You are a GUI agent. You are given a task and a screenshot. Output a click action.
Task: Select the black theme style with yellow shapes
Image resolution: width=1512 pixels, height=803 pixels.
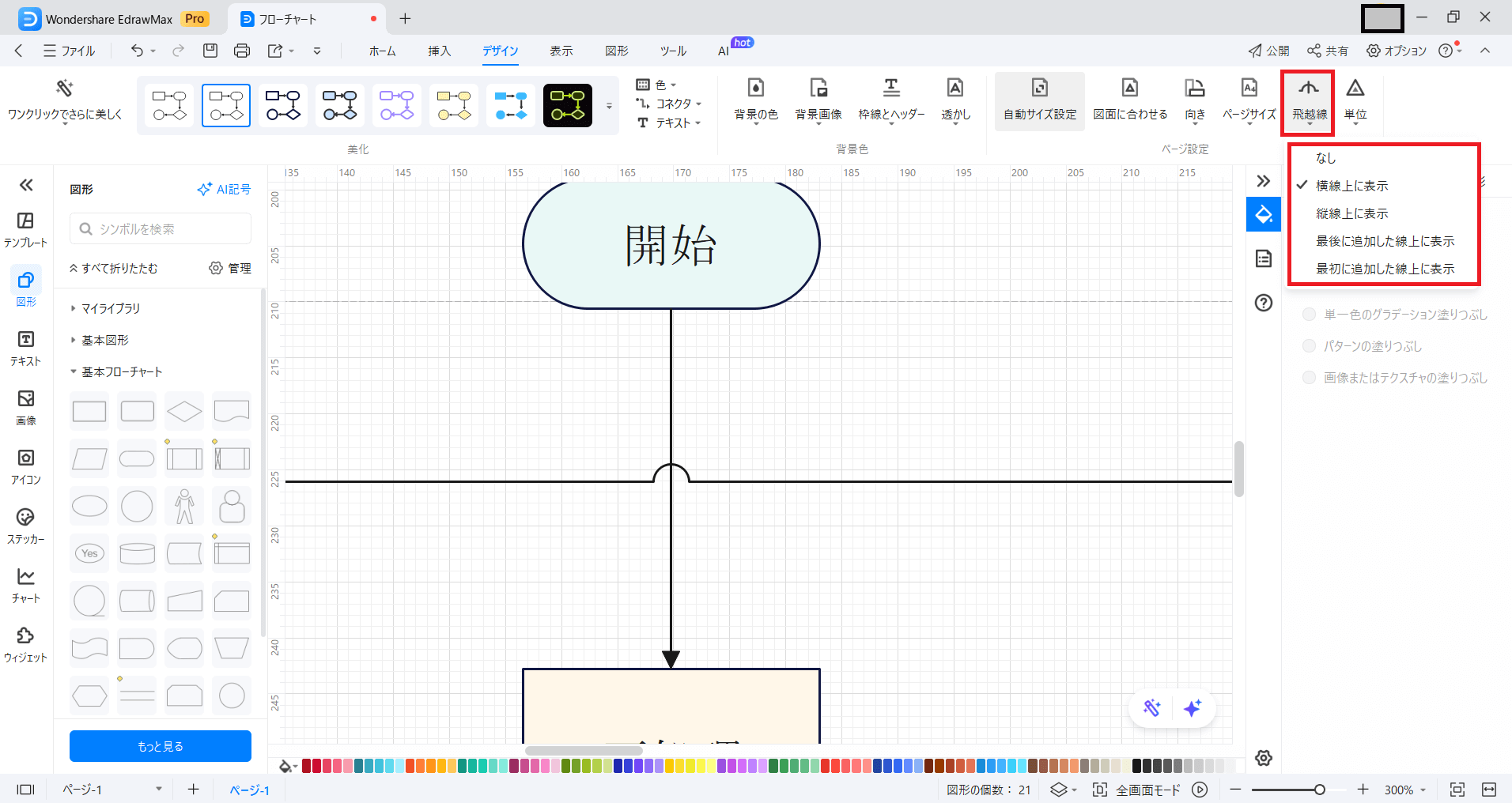568,105
